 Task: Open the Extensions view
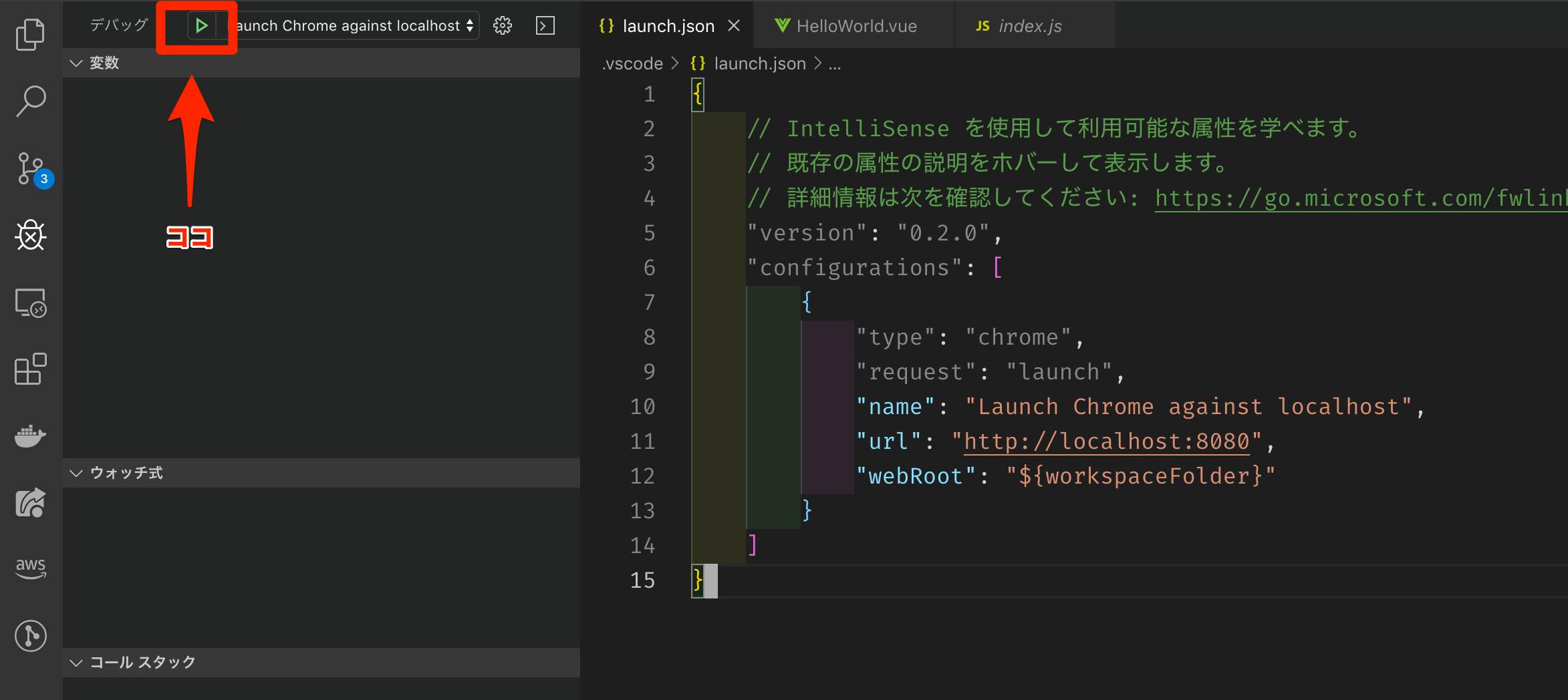point(31,369)
